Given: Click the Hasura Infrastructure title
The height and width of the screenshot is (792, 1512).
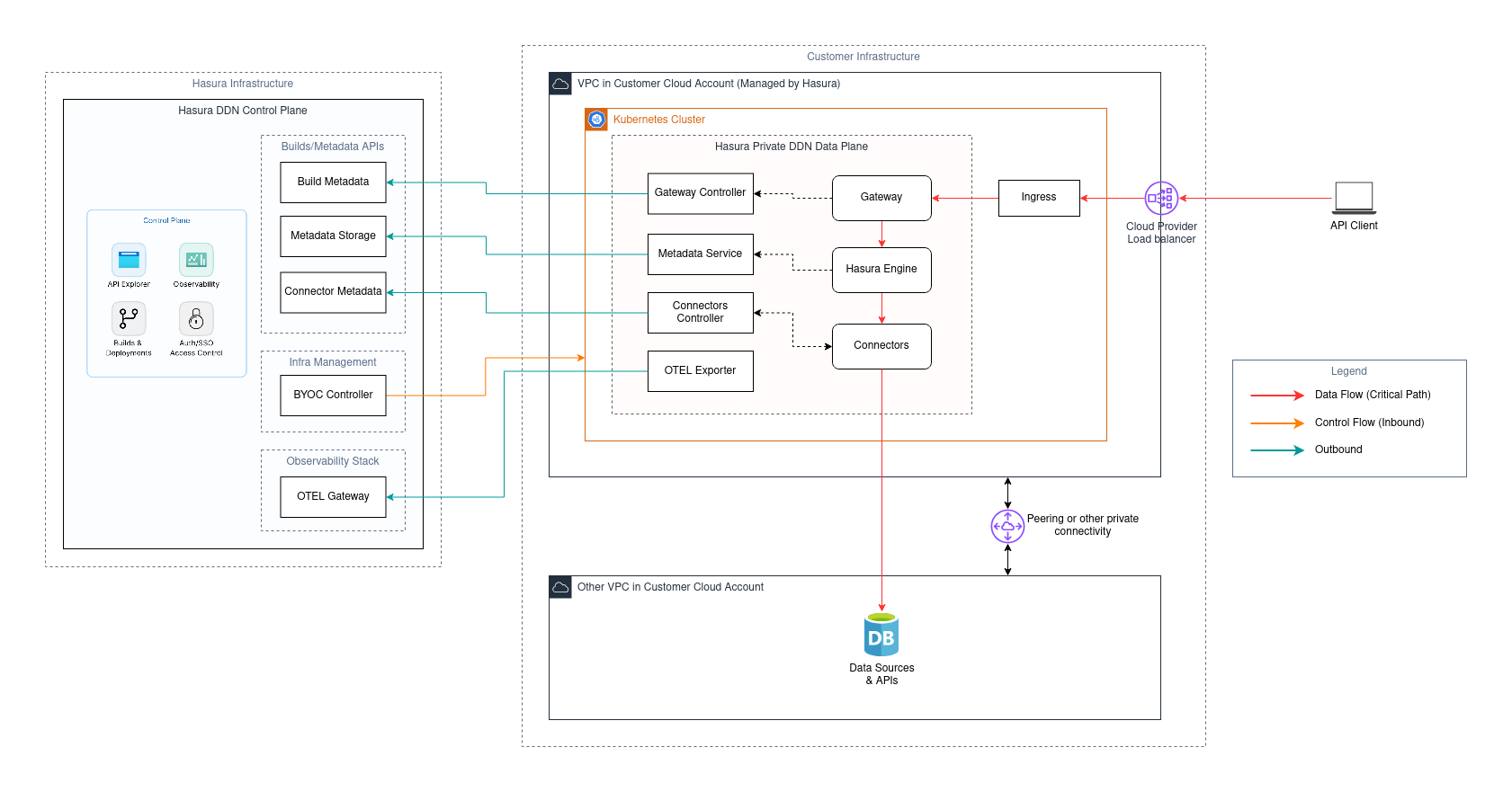Looking at the screenshot, I should 243,84.
